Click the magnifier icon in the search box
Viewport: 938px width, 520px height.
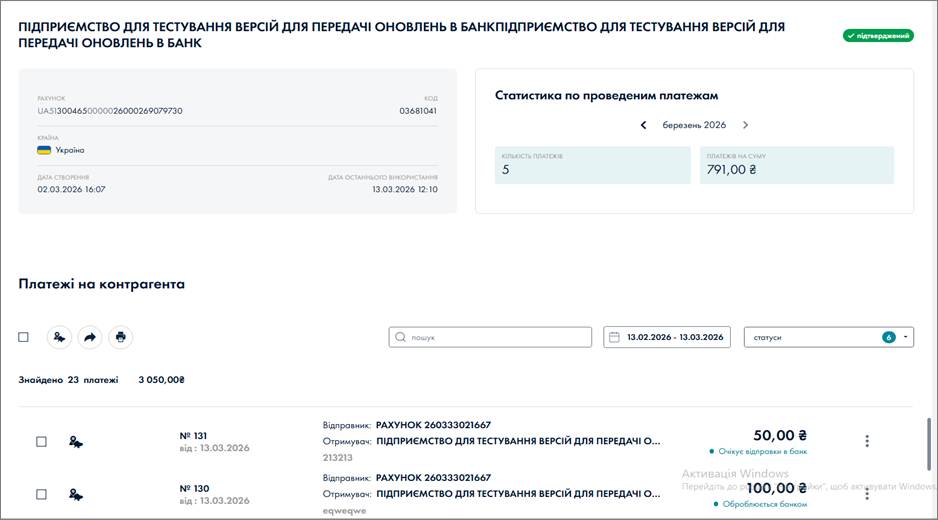pyautogui.click(x=400, y=337)
